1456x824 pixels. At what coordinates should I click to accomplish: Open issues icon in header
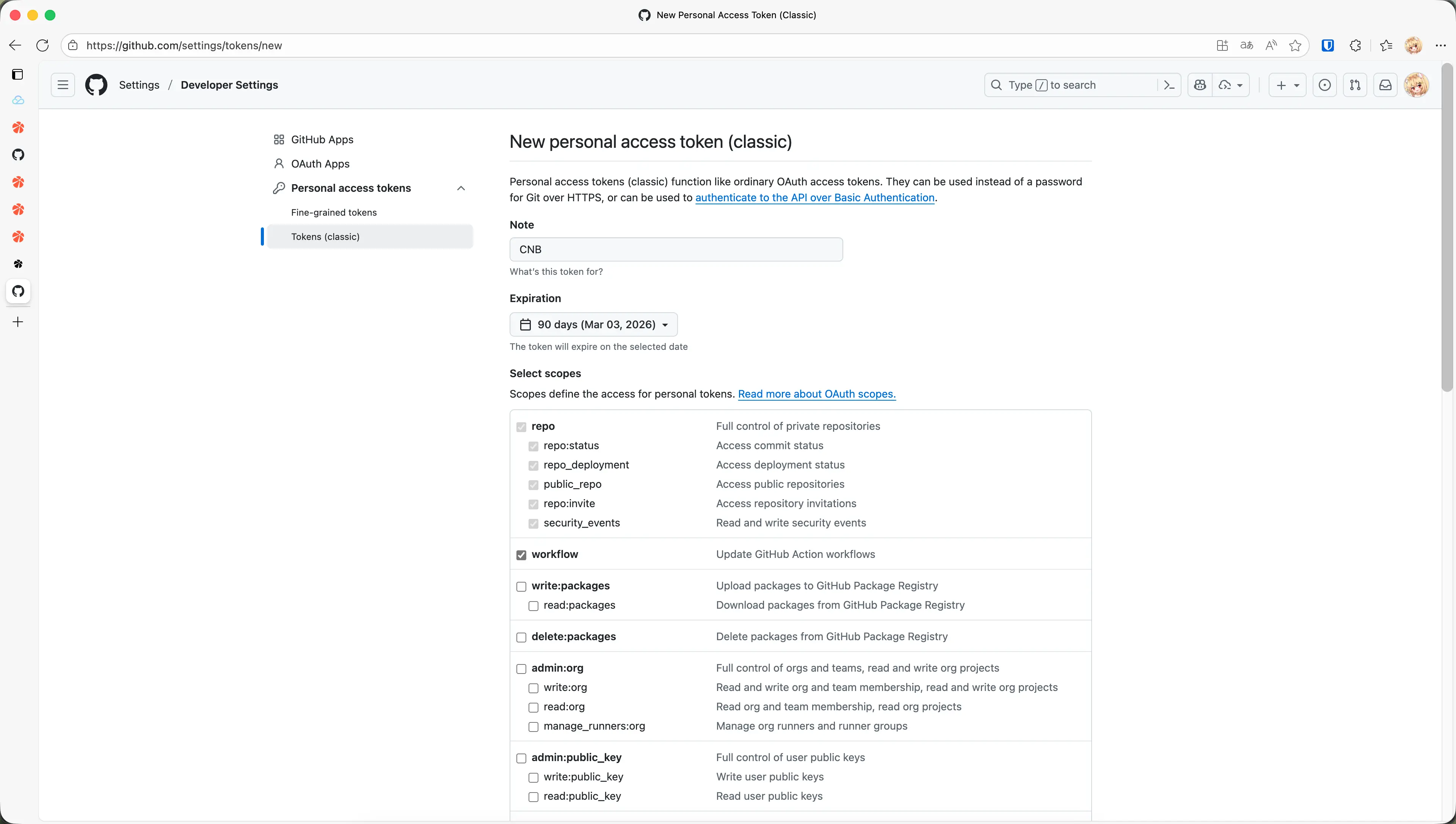1325,85
